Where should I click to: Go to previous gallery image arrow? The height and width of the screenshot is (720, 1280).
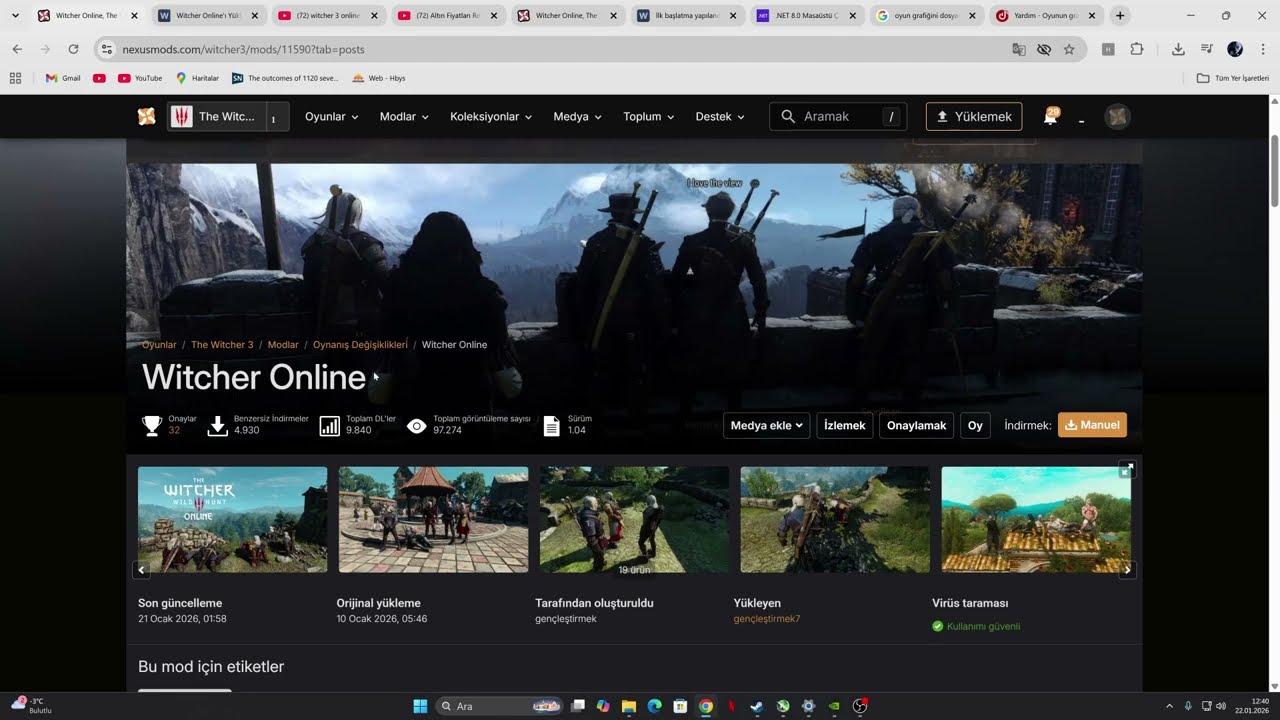(142, 570)
